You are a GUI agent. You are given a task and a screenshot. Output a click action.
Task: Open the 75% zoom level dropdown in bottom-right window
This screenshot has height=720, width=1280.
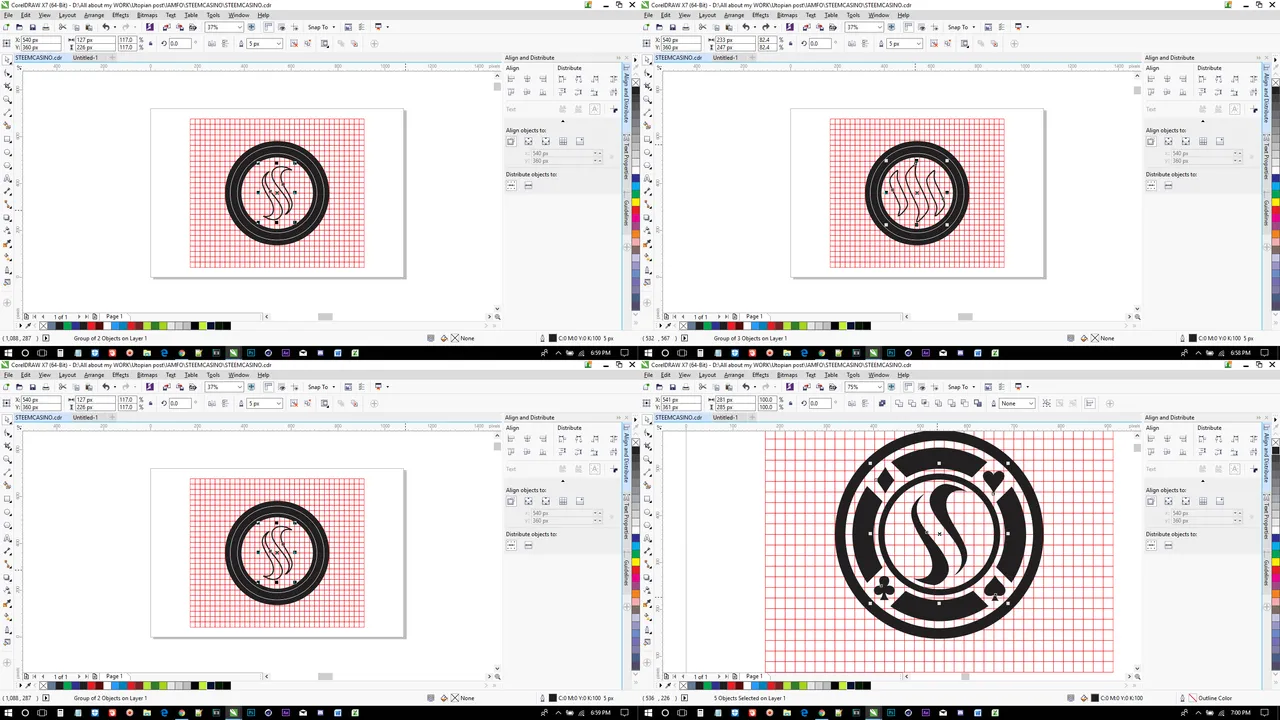[879, 387]
